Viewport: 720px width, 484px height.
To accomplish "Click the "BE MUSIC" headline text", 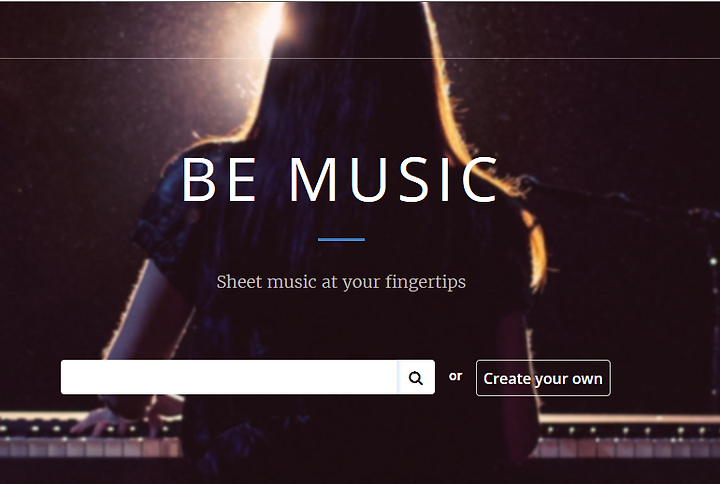I will click(340, 180).
